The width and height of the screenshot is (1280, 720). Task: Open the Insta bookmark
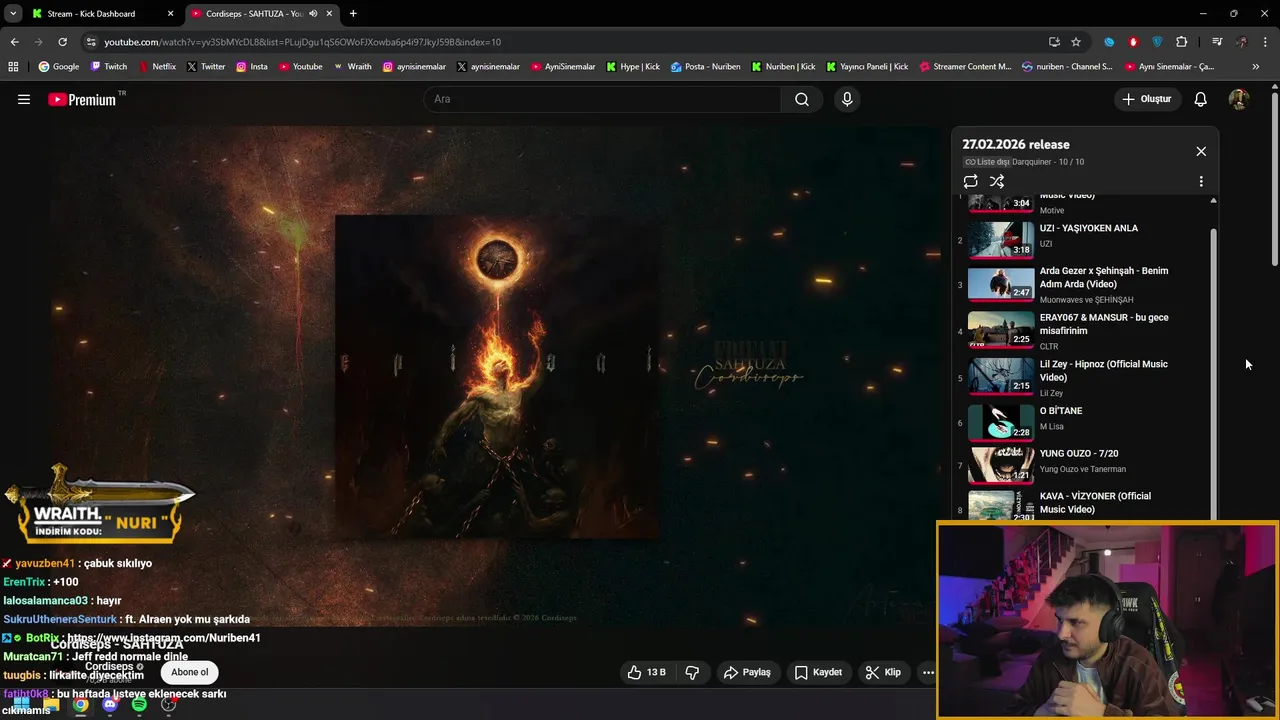(252, 67)
